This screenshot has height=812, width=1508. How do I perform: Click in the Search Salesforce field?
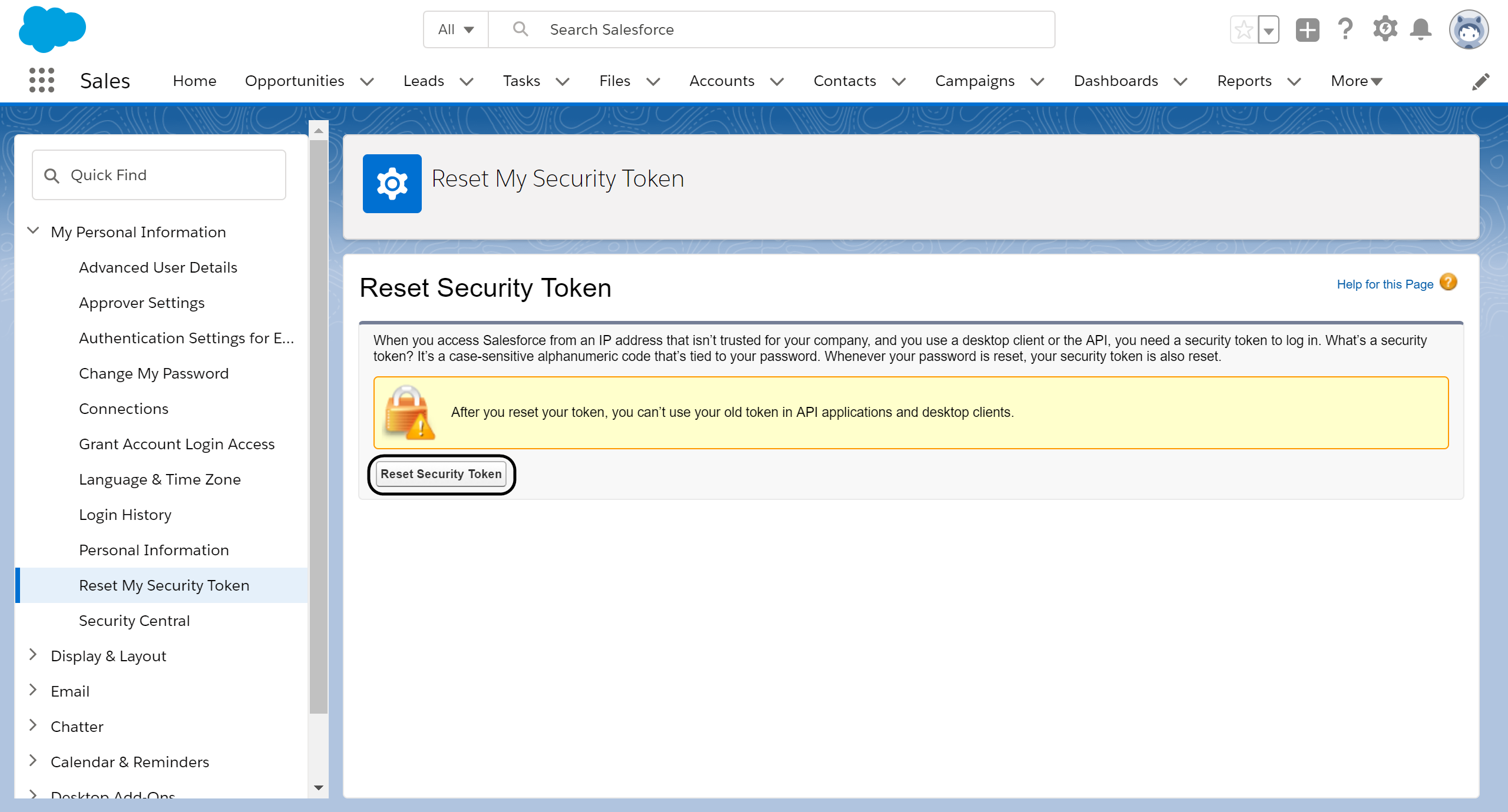[772, 29]
